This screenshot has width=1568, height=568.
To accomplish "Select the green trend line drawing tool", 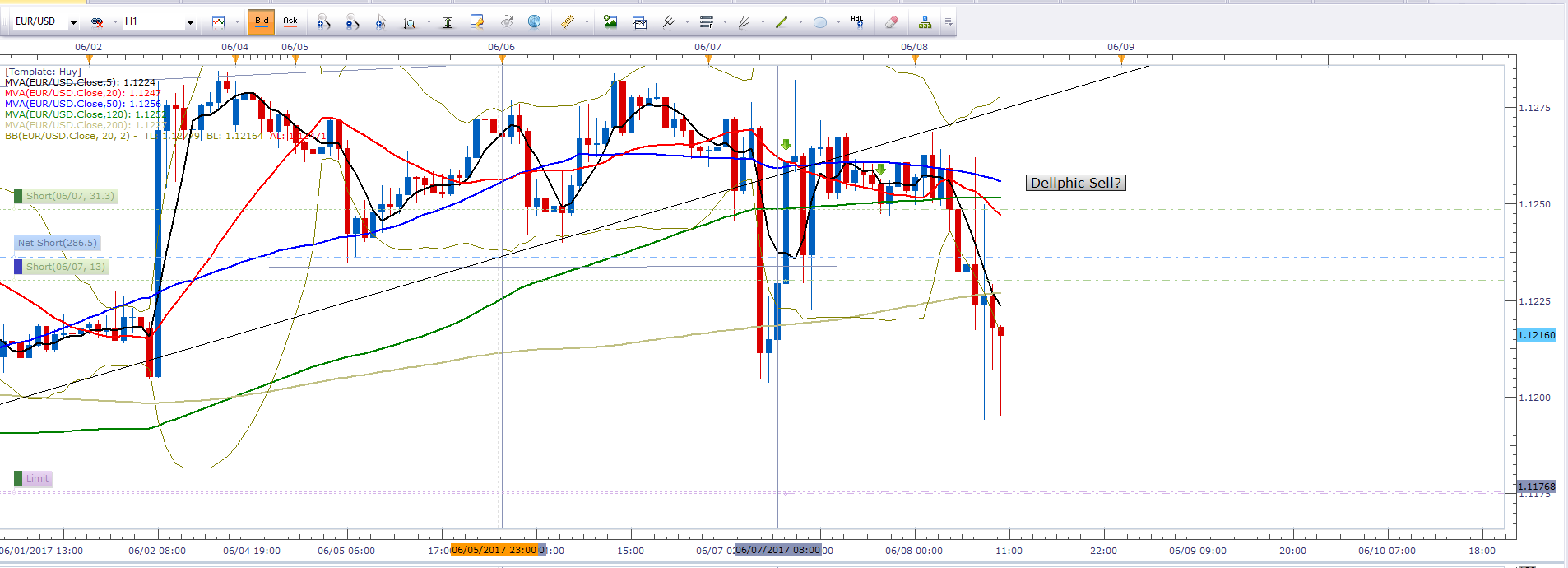I will [782, 22].
